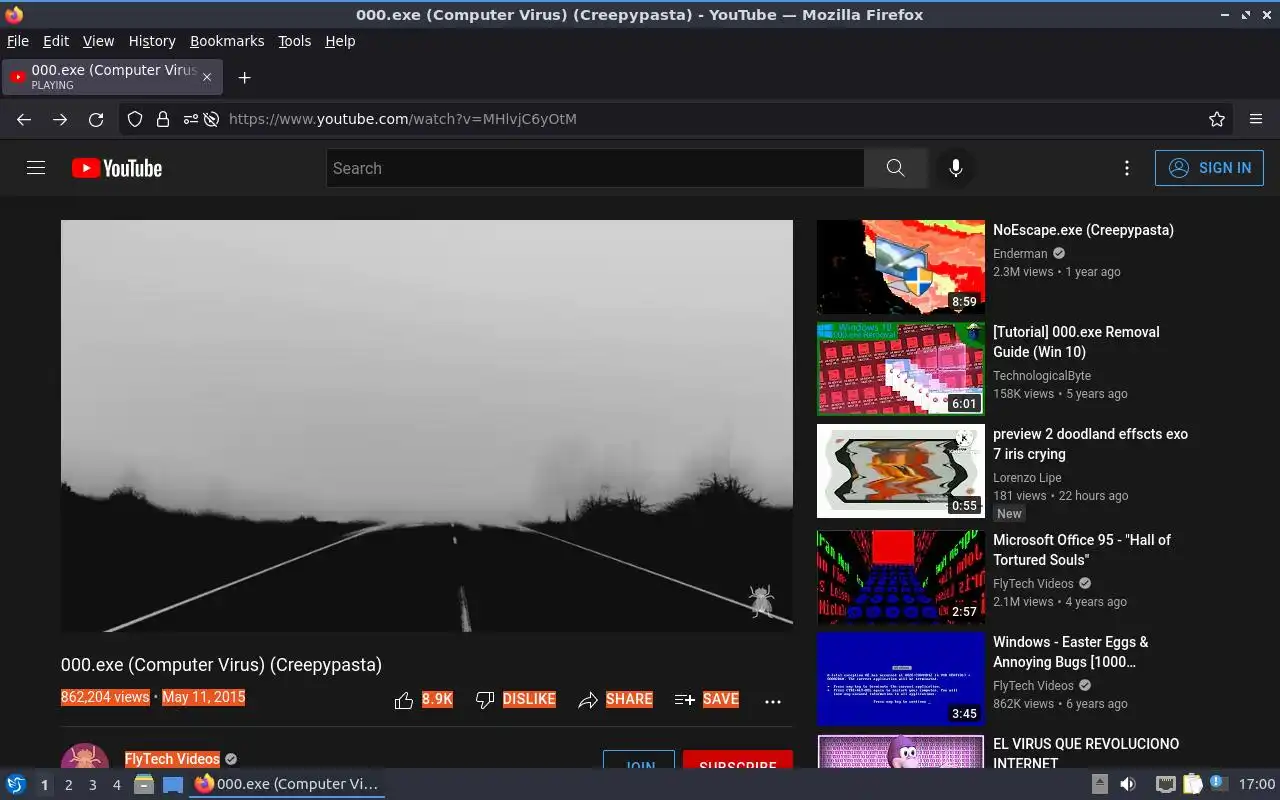Like the video (8.9K thumbs up)
This screenshot has height=800, width=1280.
pyautogui.click(x=424, y=700)
